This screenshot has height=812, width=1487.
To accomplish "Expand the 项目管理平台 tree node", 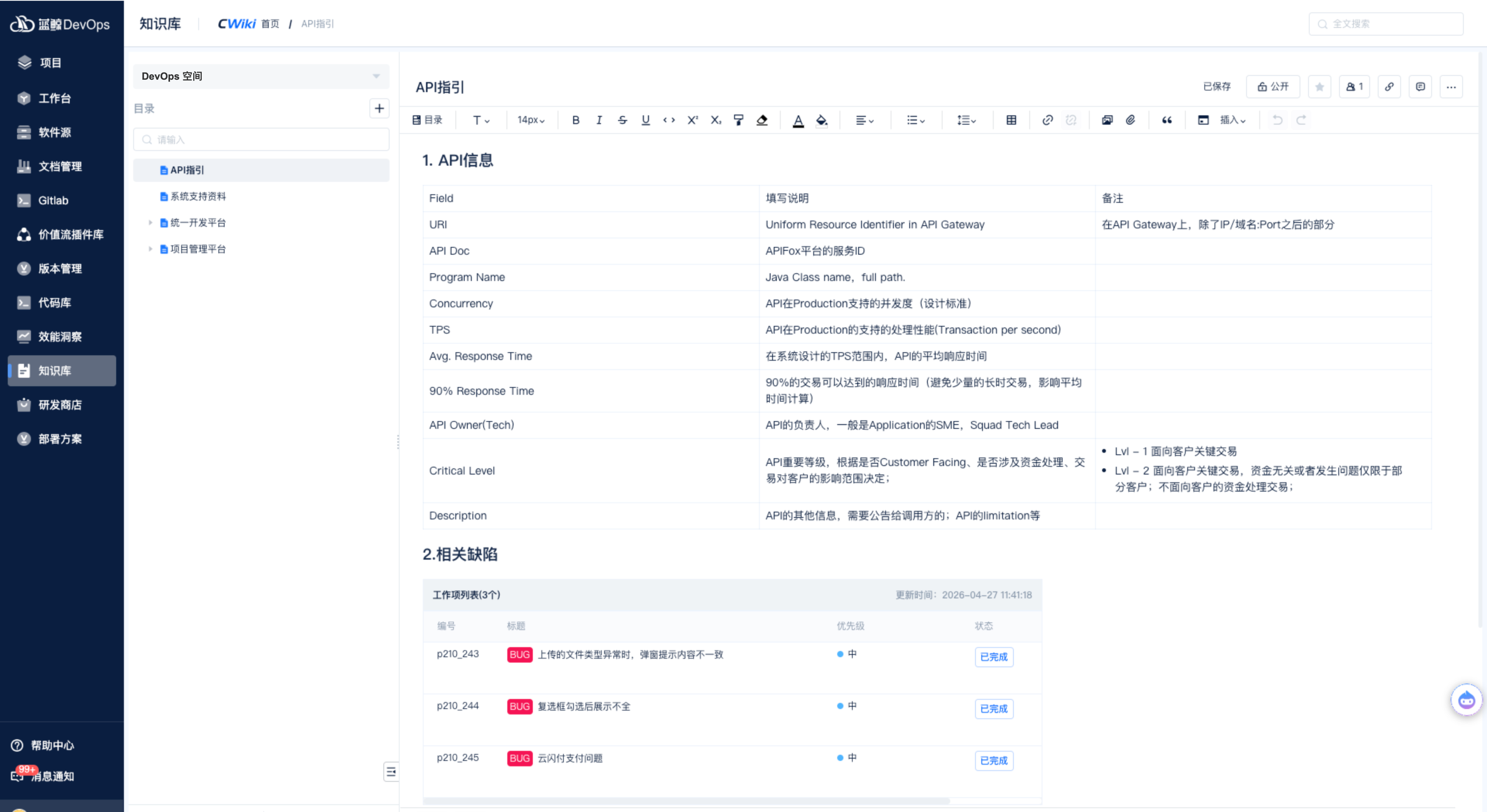I will (150, 249).
